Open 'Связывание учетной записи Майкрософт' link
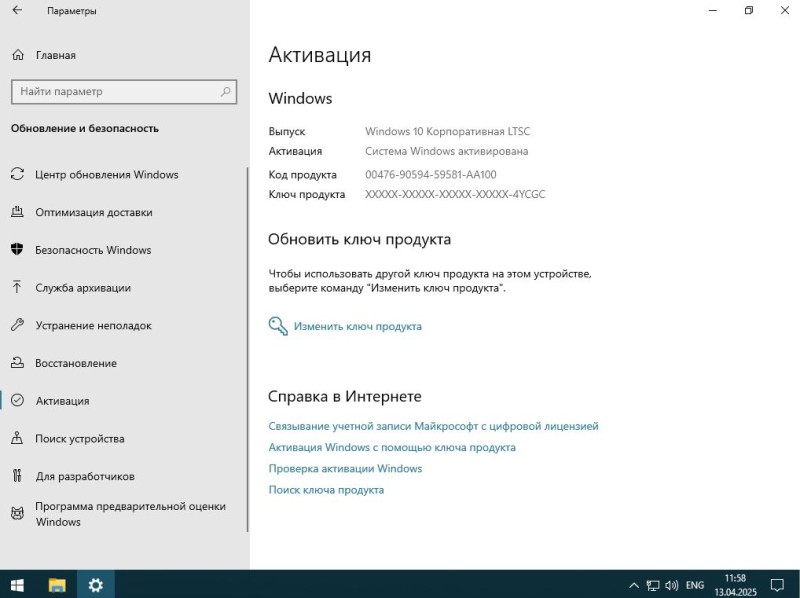 point(433,426)
